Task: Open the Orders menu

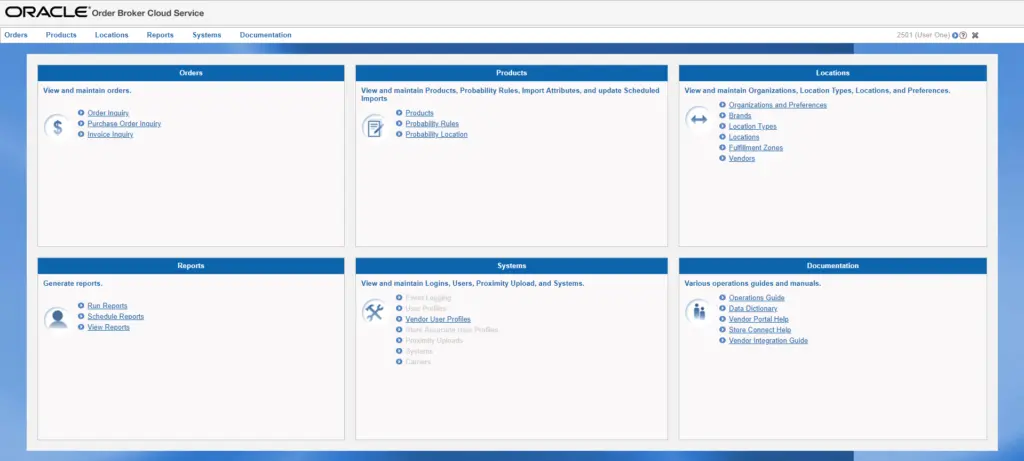Action: pos(16,35)
